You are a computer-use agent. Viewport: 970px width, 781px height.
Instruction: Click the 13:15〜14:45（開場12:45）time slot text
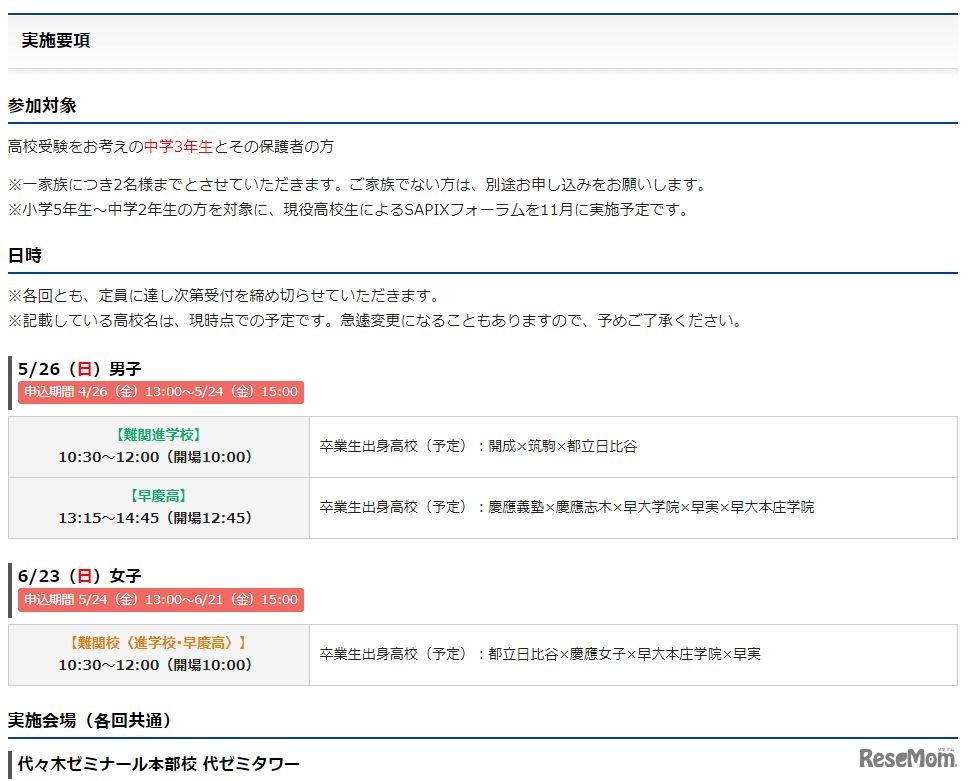pos(158,518)
